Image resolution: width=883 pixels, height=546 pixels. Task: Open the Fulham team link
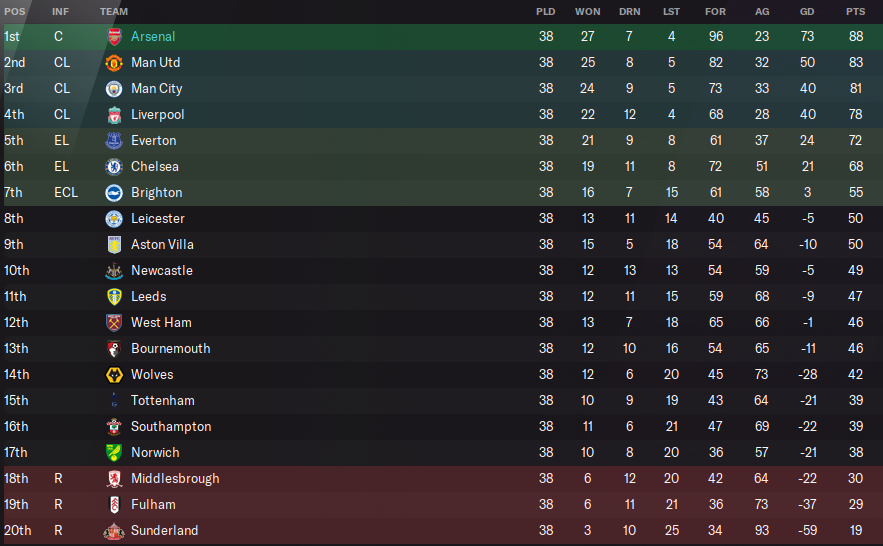tap(153, 505)
